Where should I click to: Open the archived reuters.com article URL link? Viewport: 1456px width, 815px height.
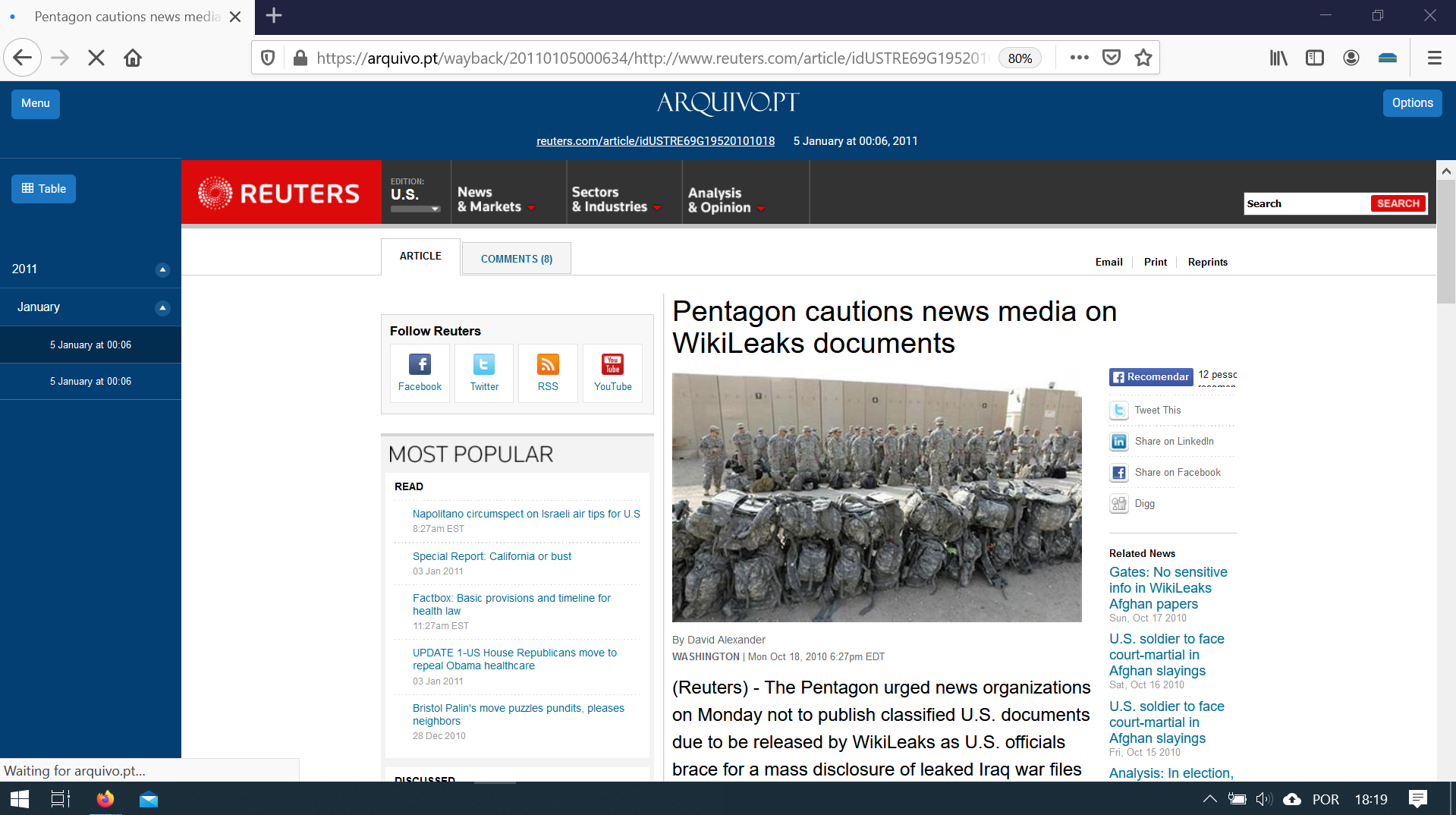pos(656,141)
